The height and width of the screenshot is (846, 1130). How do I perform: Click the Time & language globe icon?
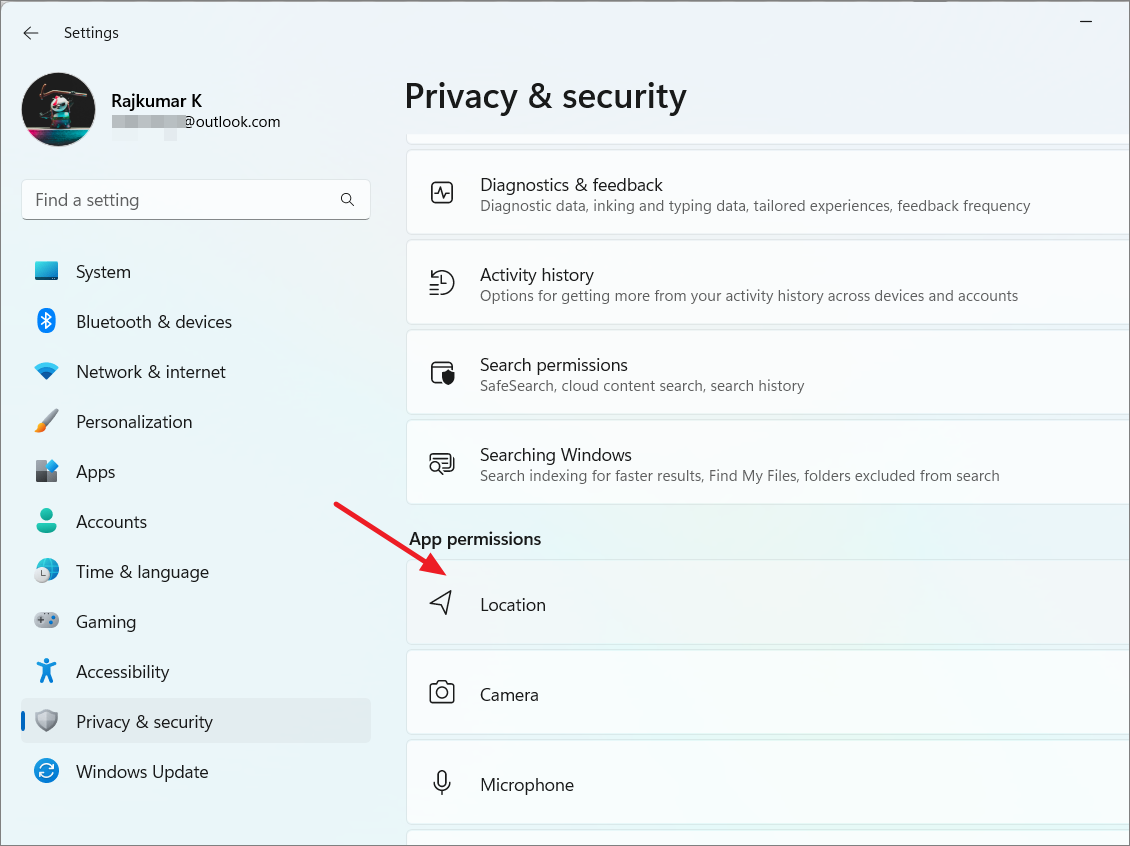(46, 571)
